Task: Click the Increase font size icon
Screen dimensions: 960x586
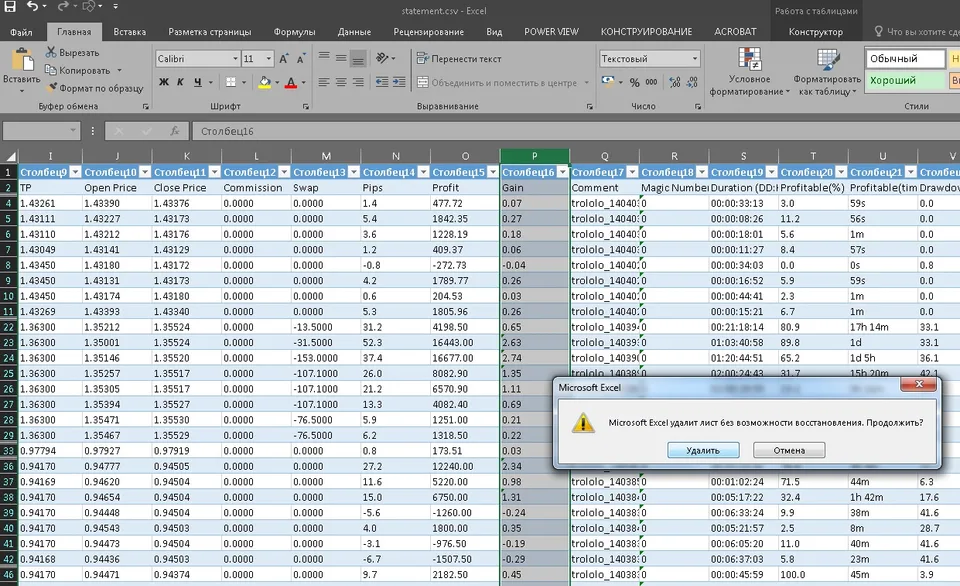Action: (284, 59)
